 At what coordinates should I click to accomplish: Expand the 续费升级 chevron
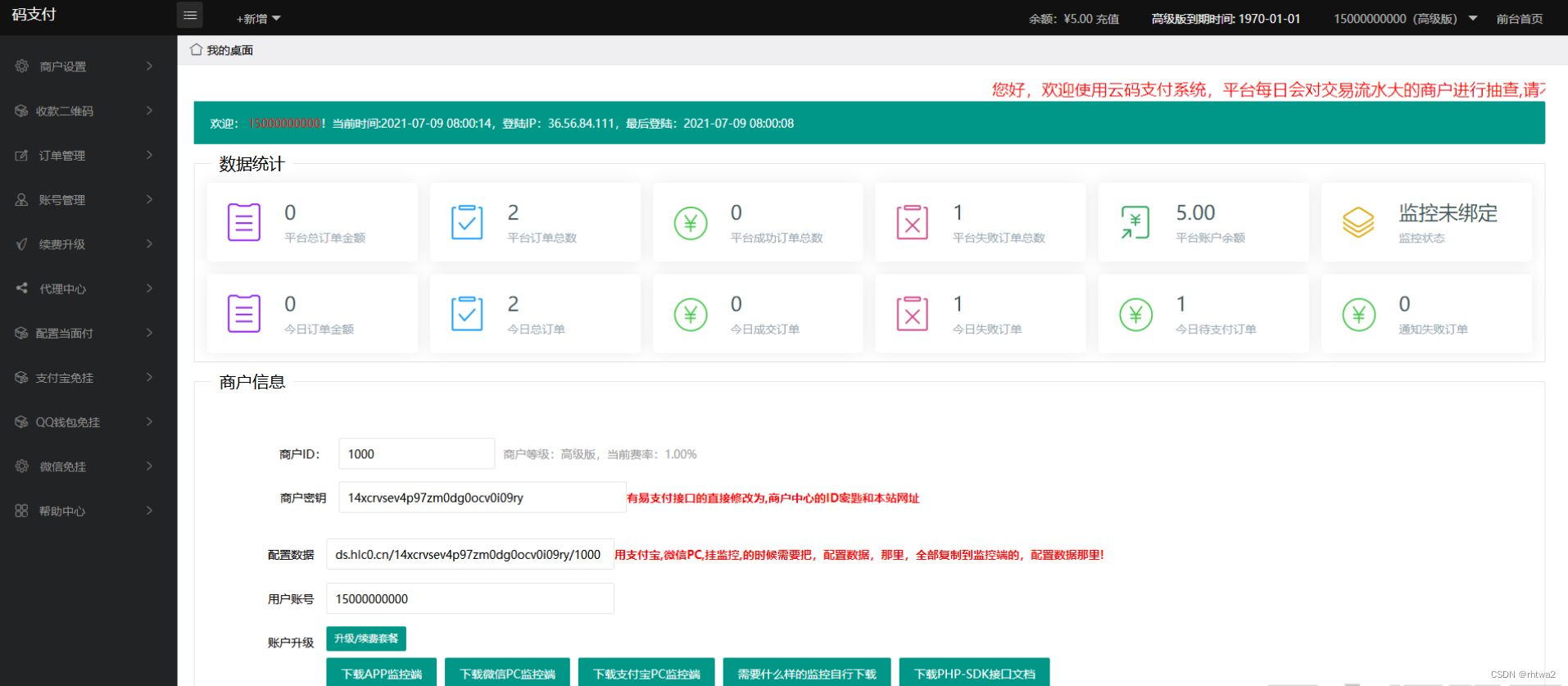(x=149, y=243)
